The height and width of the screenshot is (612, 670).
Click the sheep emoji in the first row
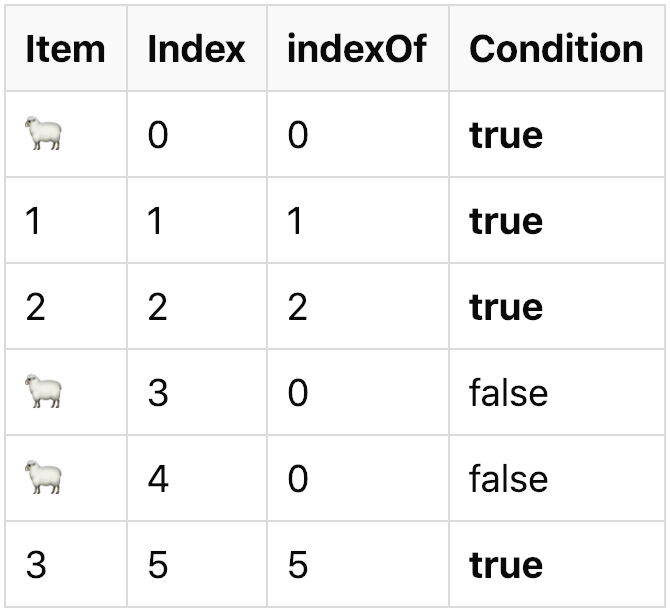[x=43, y=135]
